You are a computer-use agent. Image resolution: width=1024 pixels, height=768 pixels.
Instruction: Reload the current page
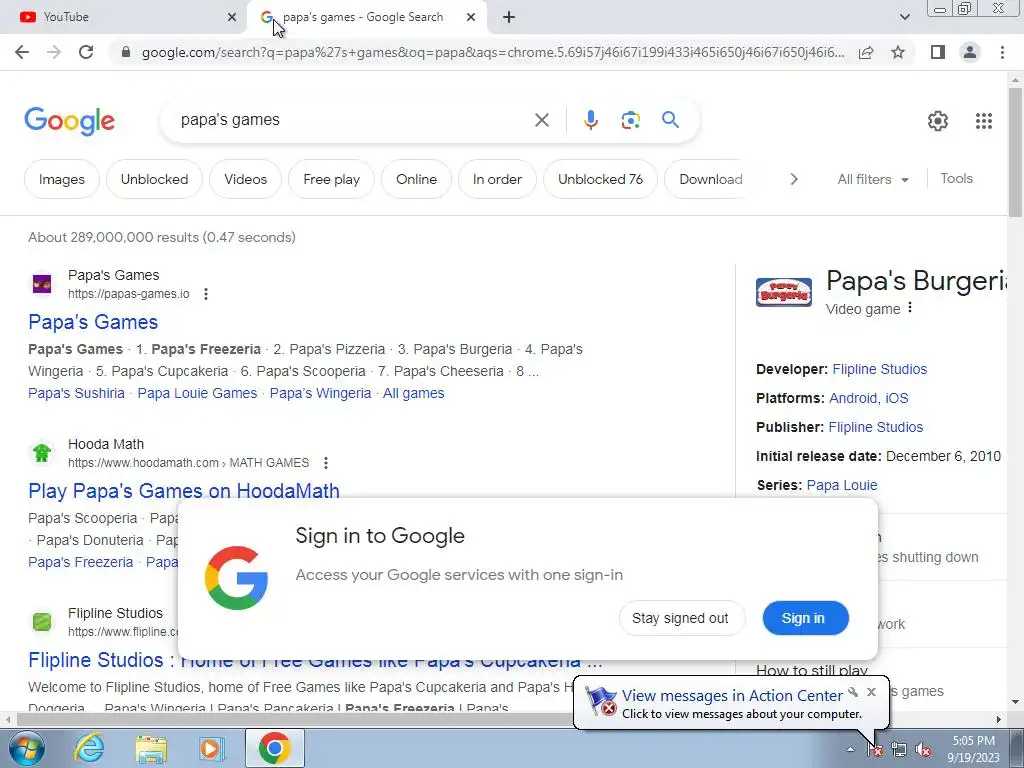86,52
